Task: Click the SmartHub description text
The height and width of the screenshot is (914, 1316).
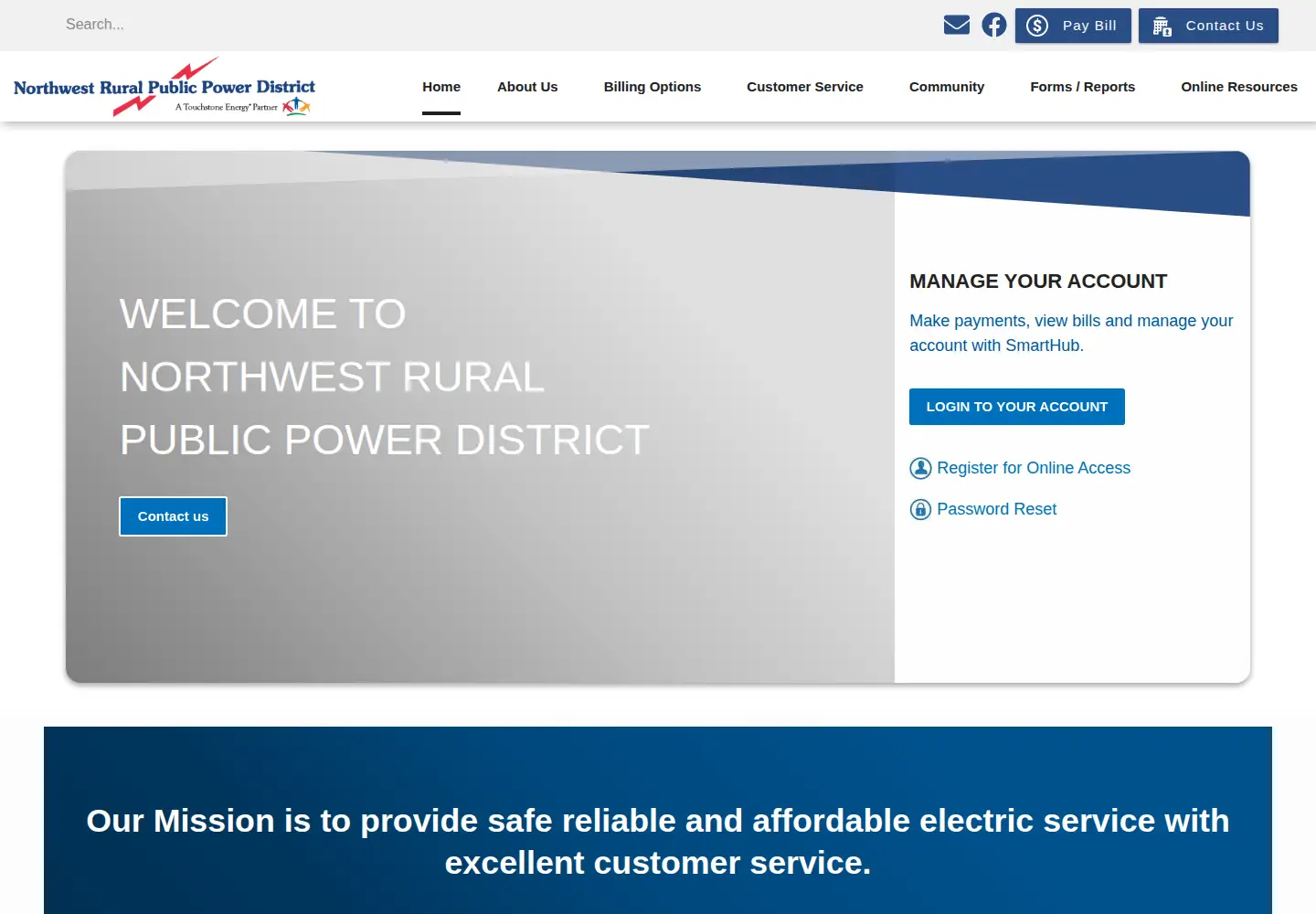Action: pyautogui.click(x=1071, y=333)
